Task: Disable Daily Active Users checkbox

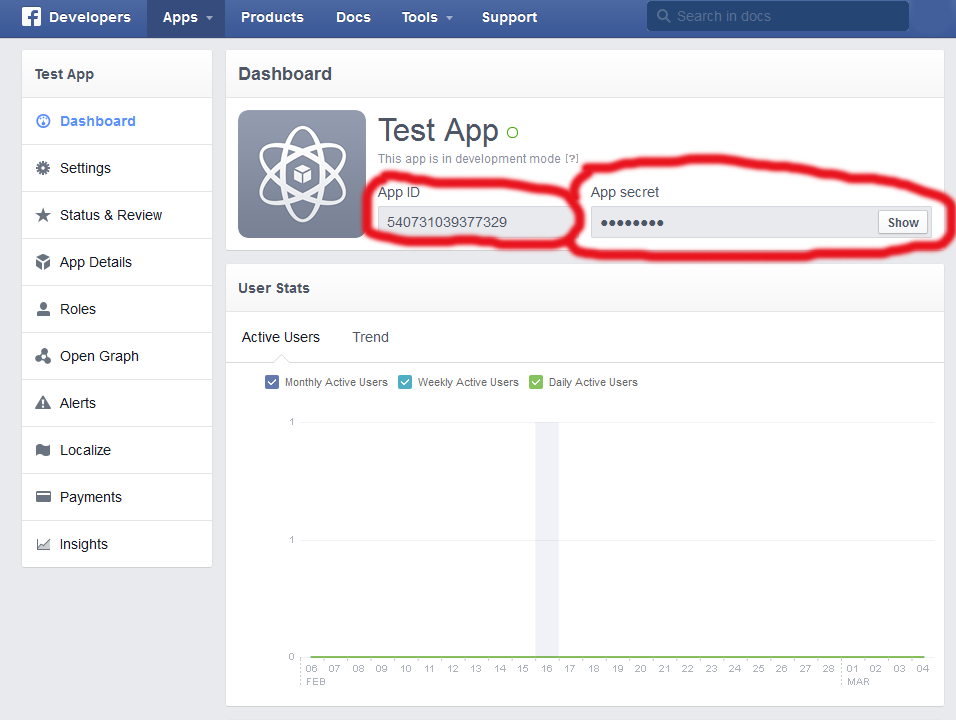Action: pos(536,382)
